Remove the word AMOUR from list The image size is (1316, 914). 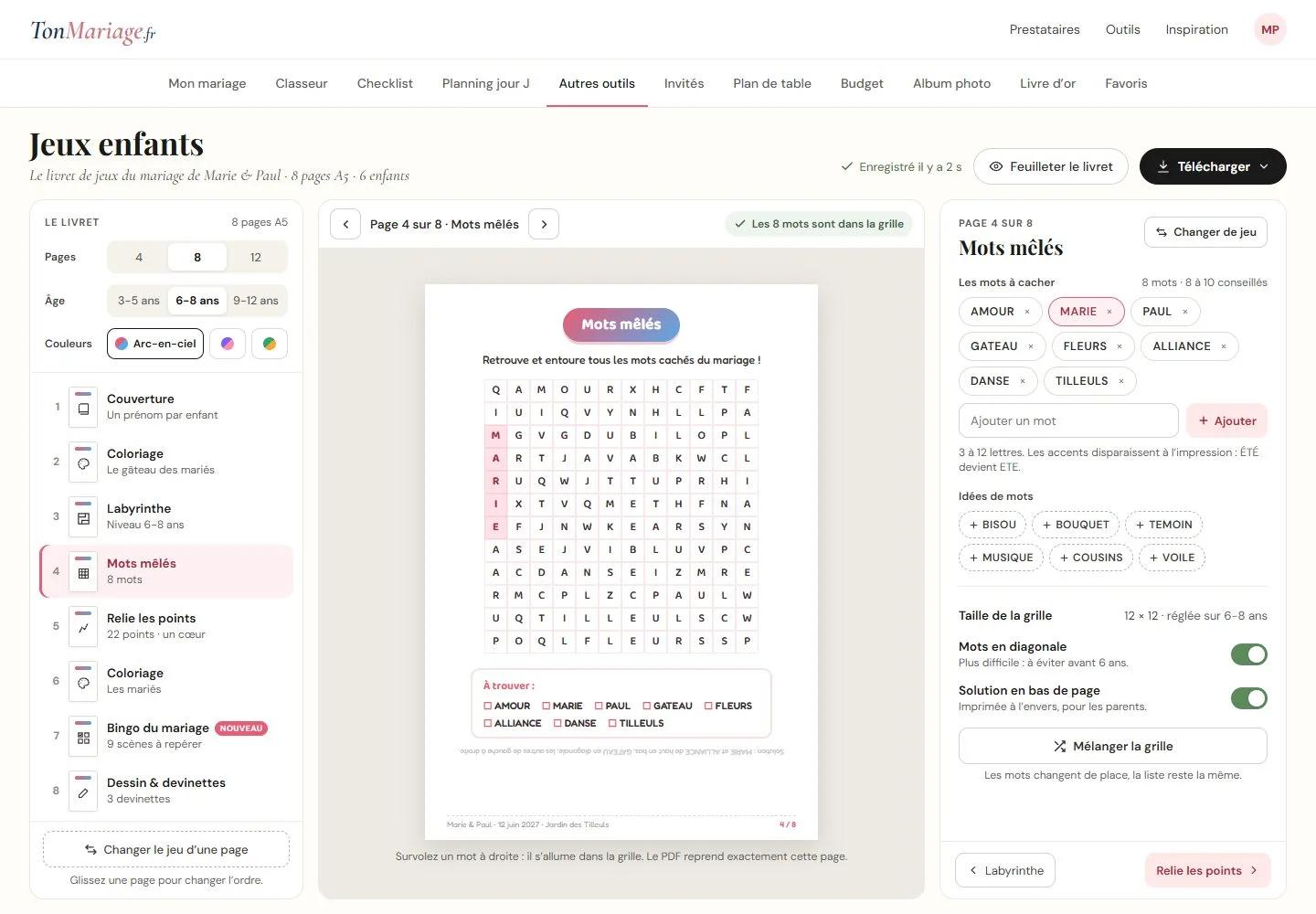pos(1027,312)
